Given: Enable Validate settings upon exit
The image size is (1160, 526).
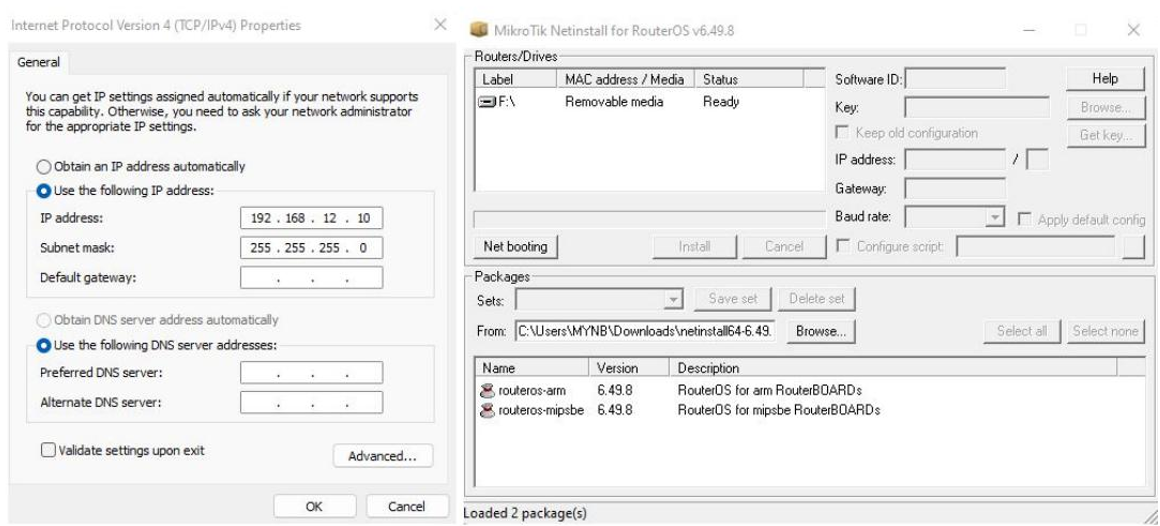Looking at the screenshot, I should coord(48,450).
